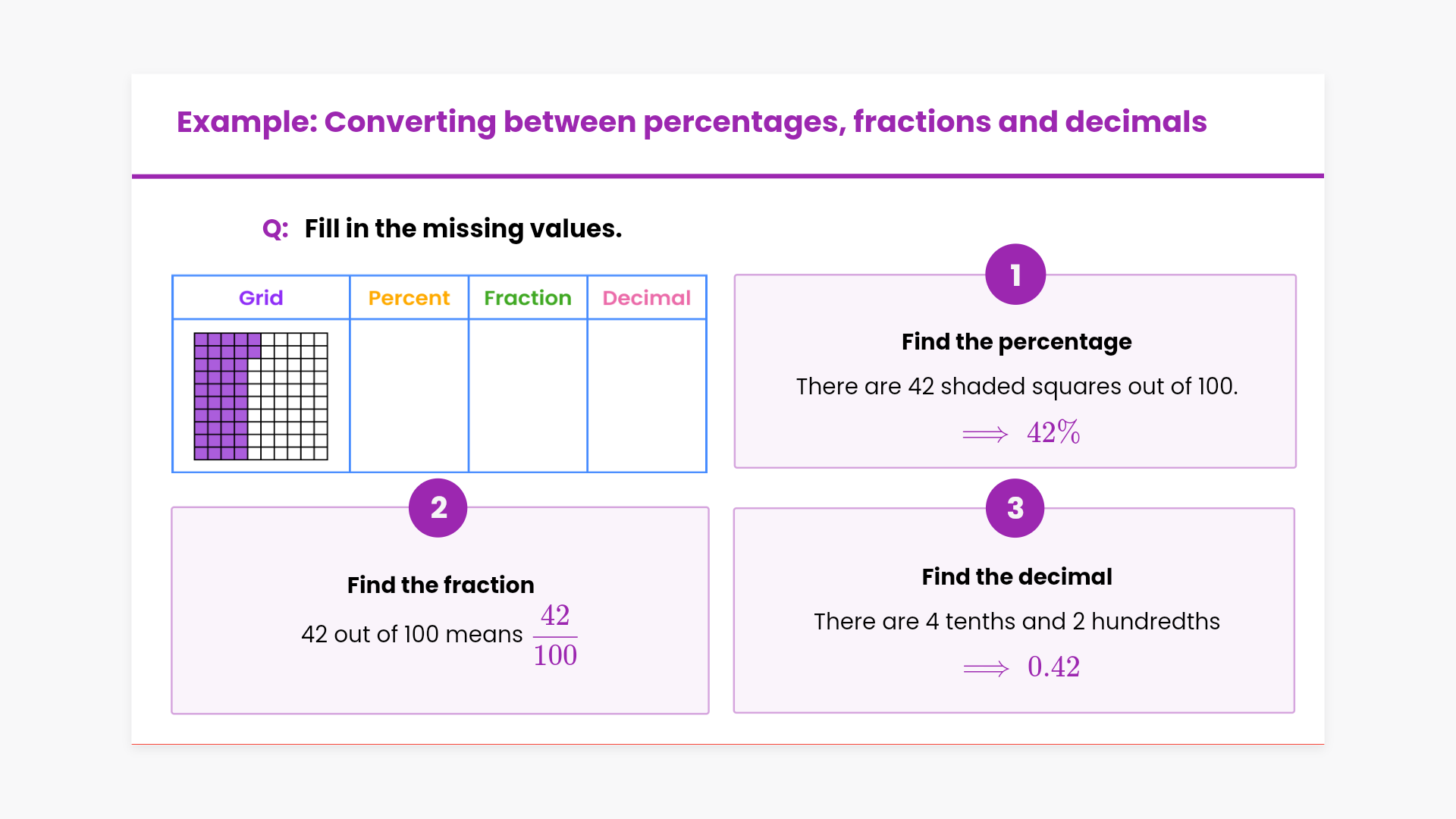This screenshot has width=1456, height=819.
Task: Click the empty Fraction answer cell
Action: pyautogui.click(x=528, y=395)
